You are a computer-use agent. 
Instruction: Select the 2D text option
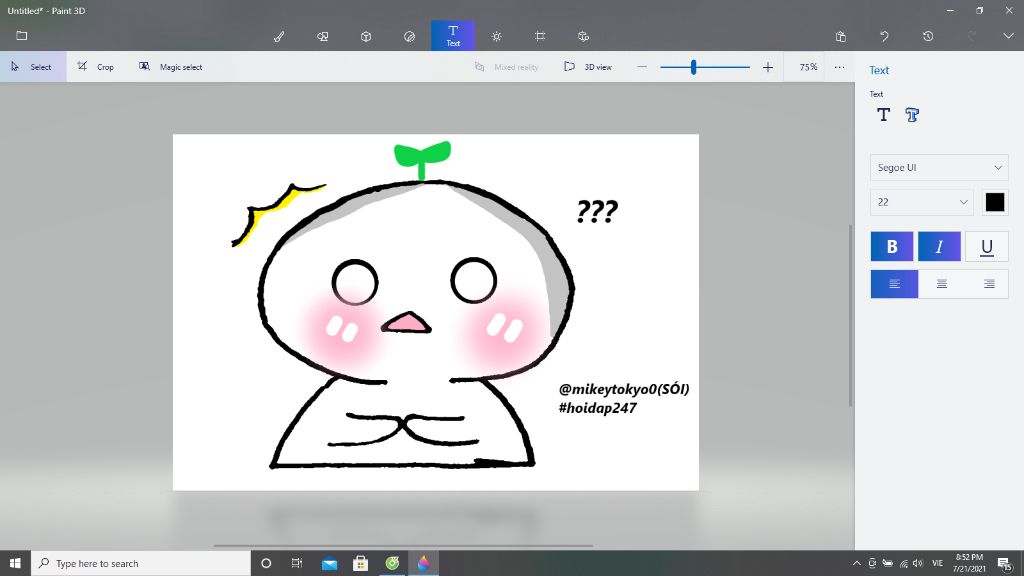click(x=884, y=115)
